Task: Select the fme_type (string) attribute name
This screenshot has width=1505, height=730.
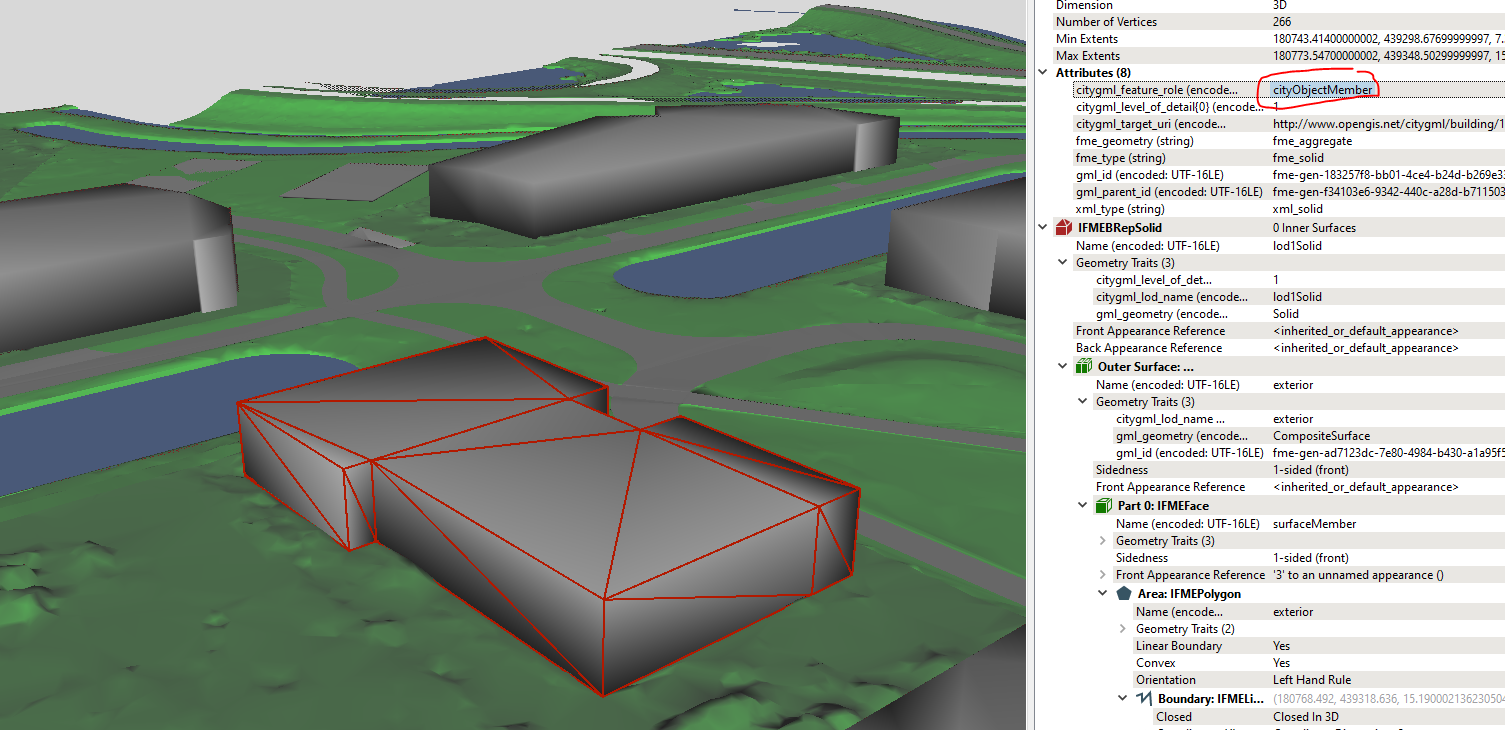Action: 1121,158
